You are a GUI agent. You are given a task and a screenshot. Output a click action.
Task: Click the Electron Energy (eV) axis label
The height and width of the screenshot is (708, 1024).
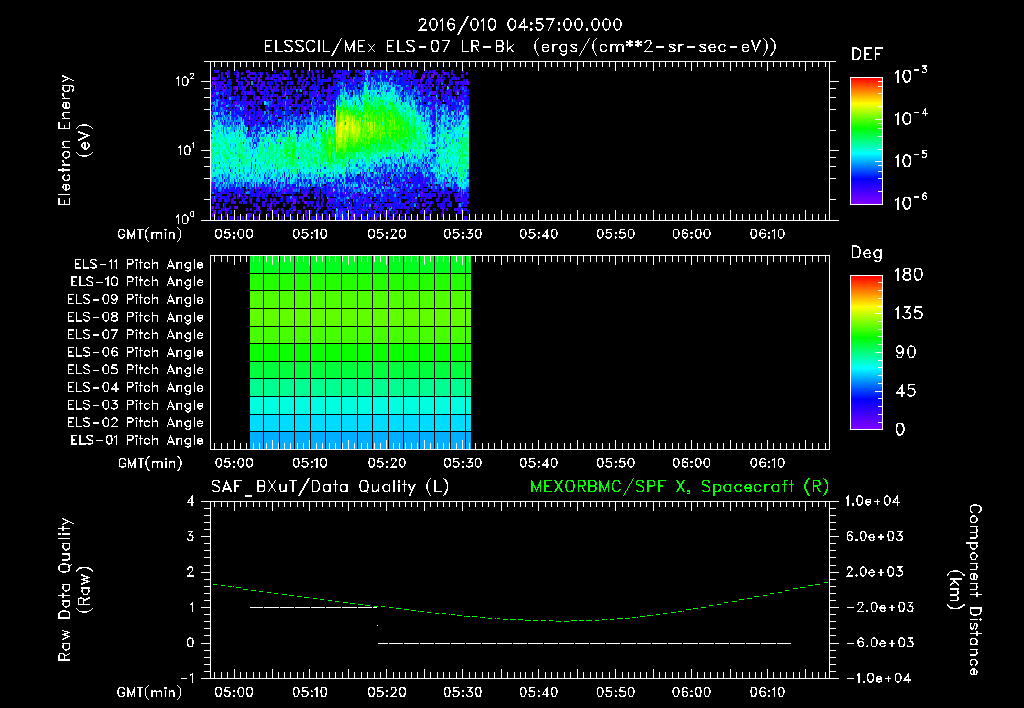click(74, 140)
